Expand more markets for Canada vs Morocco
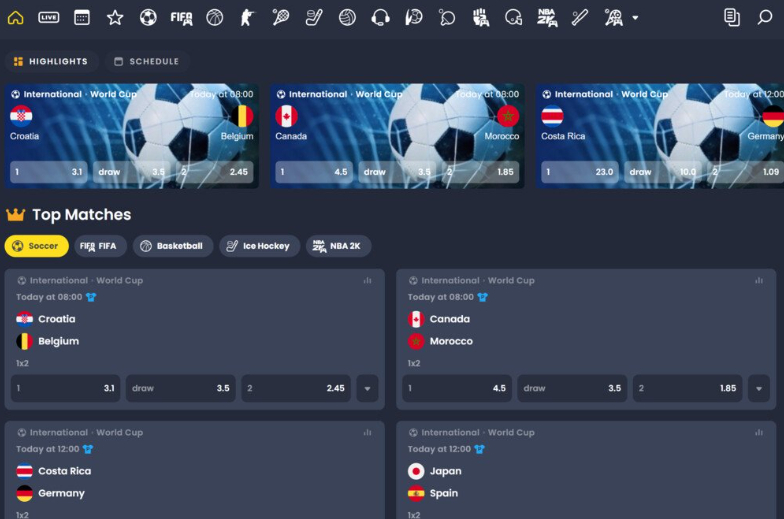Image resolution: width=784 pixels, height=519 pixels. coord(759,388)
